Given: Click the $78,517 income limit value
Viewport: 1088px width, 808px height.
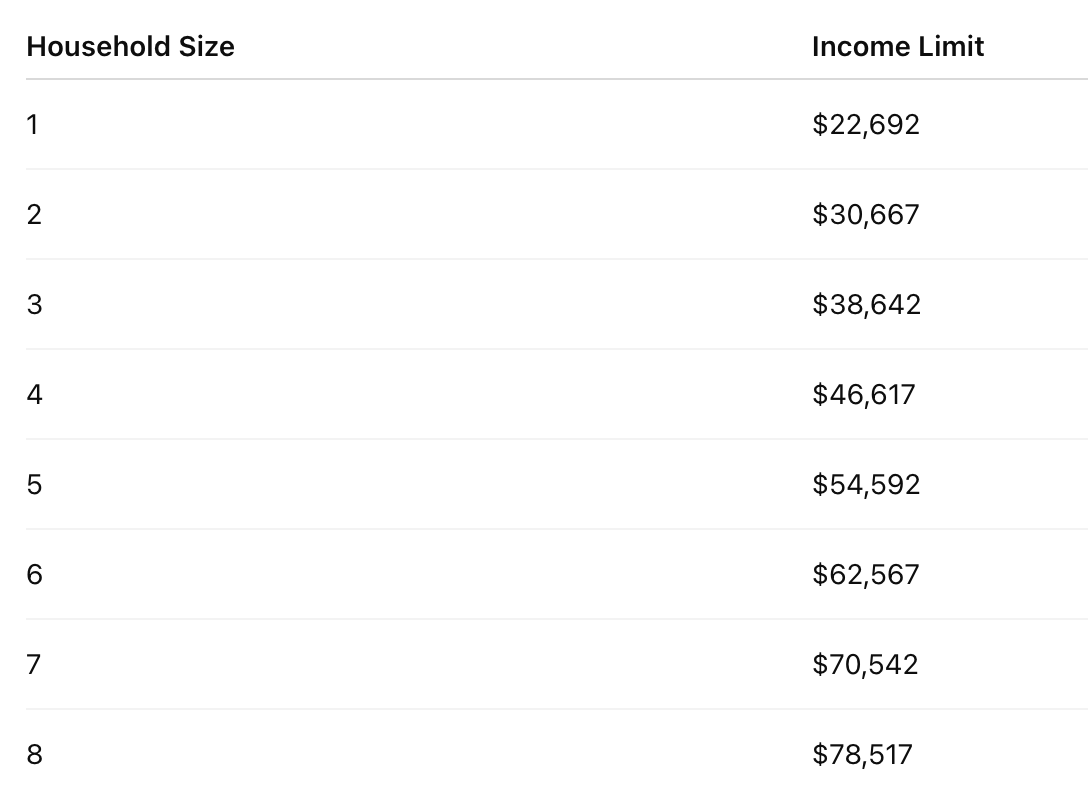Looking at the screenshot, I should [x=862, y=755].
